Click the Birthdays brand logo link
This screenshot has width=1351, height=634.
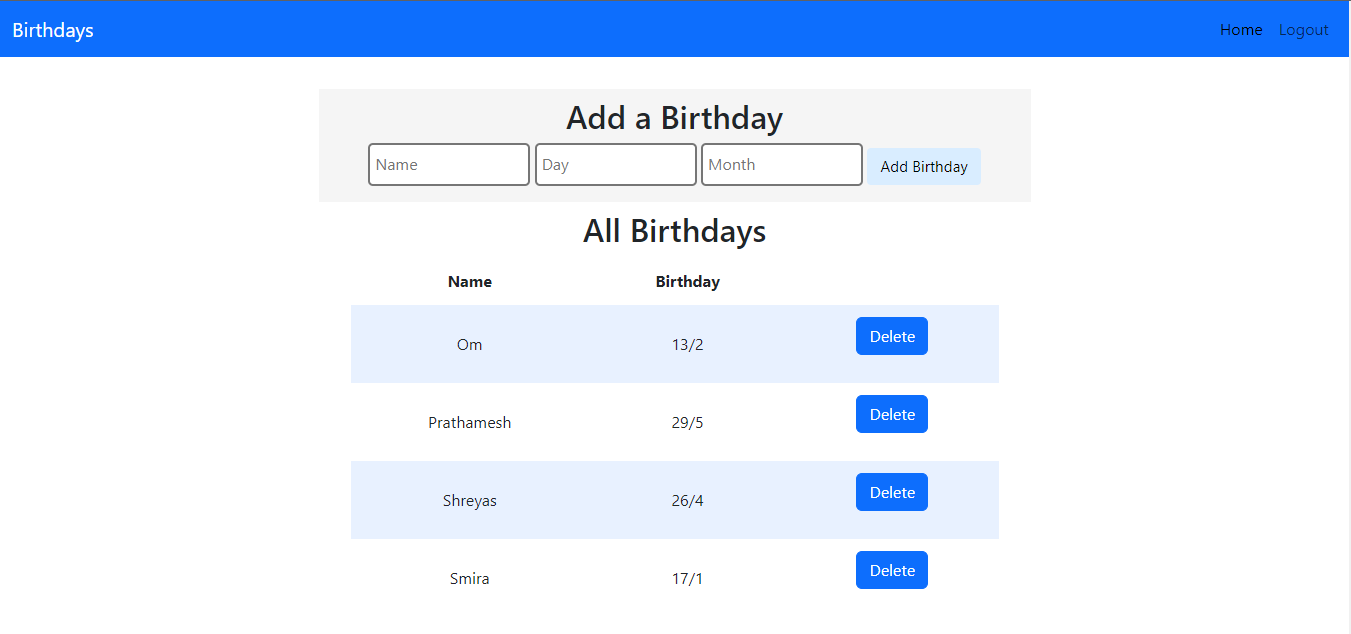click(x=53, y=30)
